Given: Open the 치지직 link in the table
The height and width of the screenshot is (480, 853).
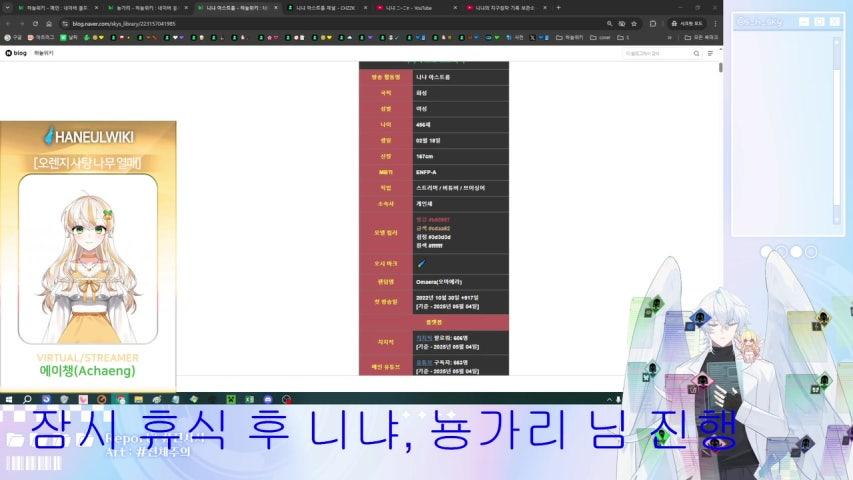Looking at the screenshot, I should tap(424, 338).
